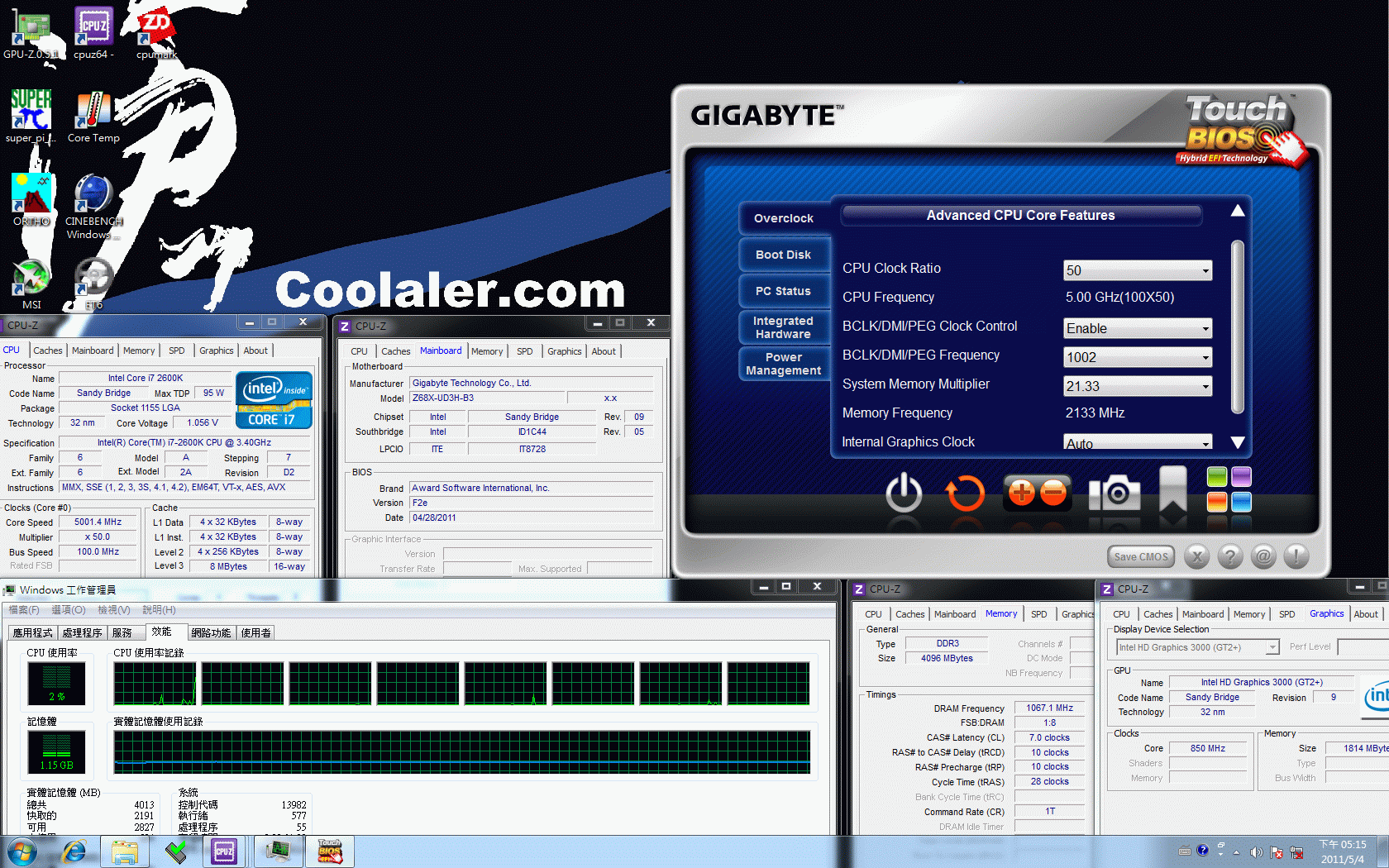Click the taskbar clock showing 05:15
This screenshot has width=1389, height=868.
click(1343, 852)
